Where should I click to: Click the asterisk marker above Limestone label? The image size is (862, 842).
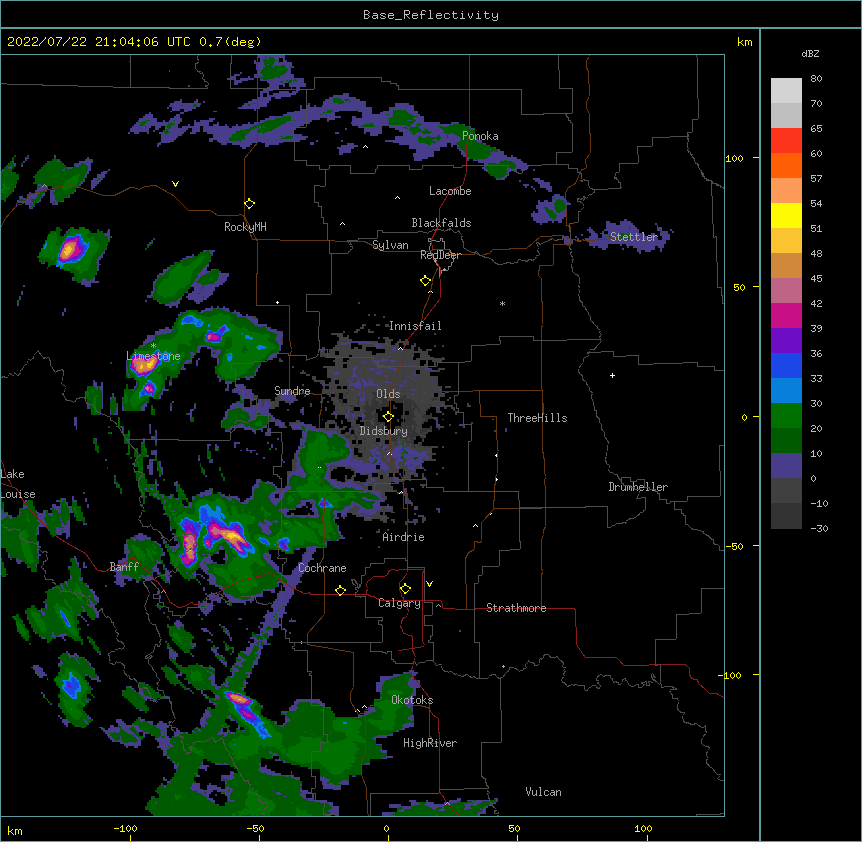[x=153, y=346]
